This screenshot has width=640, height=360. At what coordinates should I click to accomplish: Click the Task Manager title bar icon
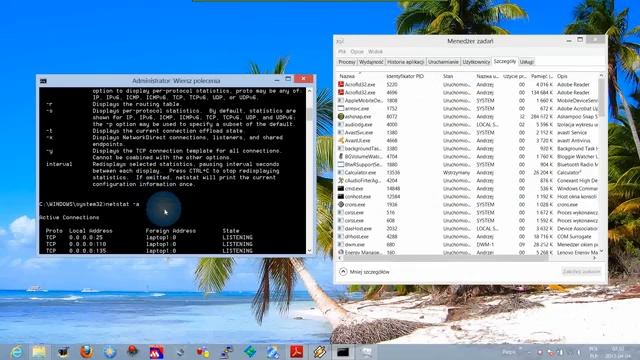(x=340, y=41)
